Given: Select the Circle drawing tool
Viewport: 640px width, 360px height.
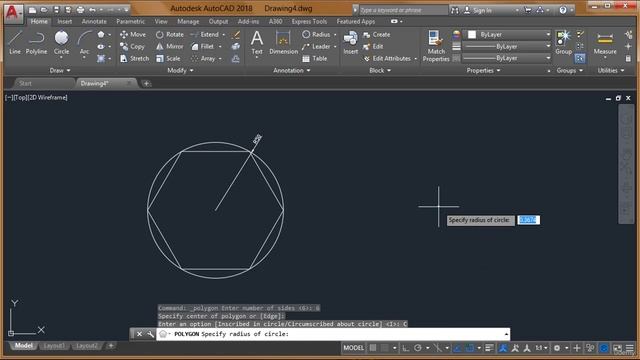Looking at the screenshot, I should [61, 42].
